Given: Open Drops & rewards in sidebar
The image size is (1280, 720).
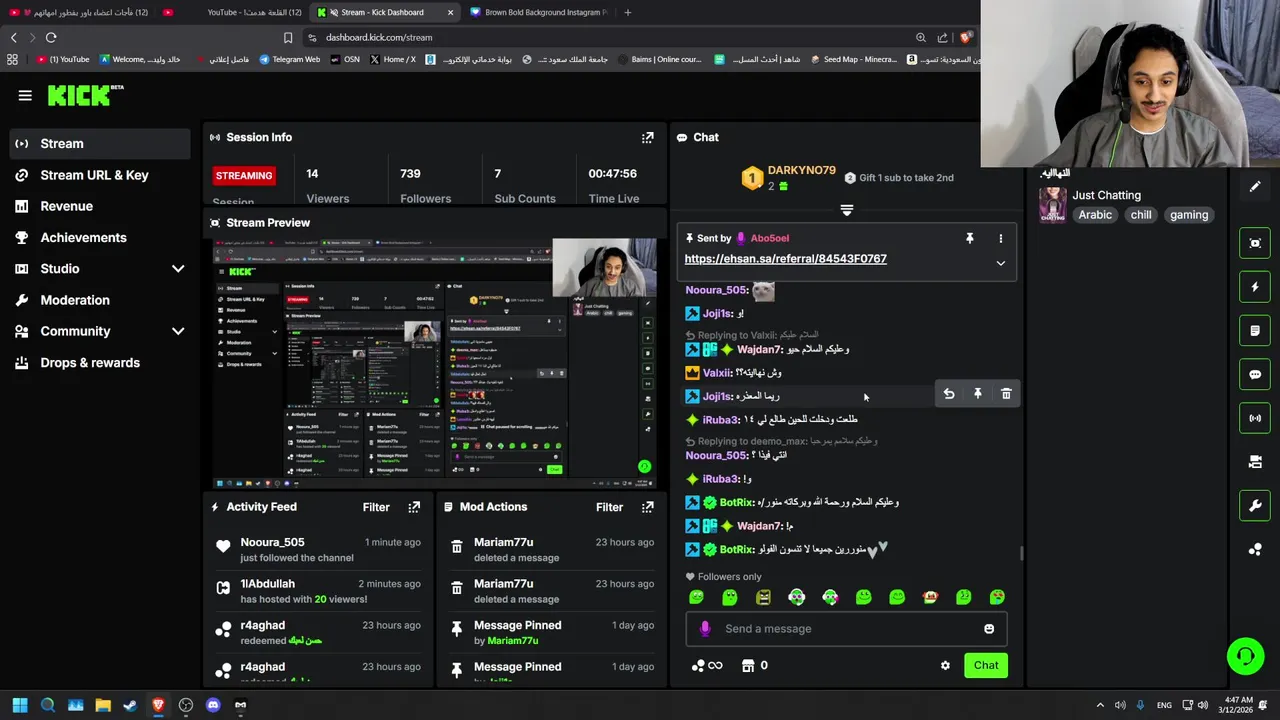Looking at the screenshot, I should [100, 363].
